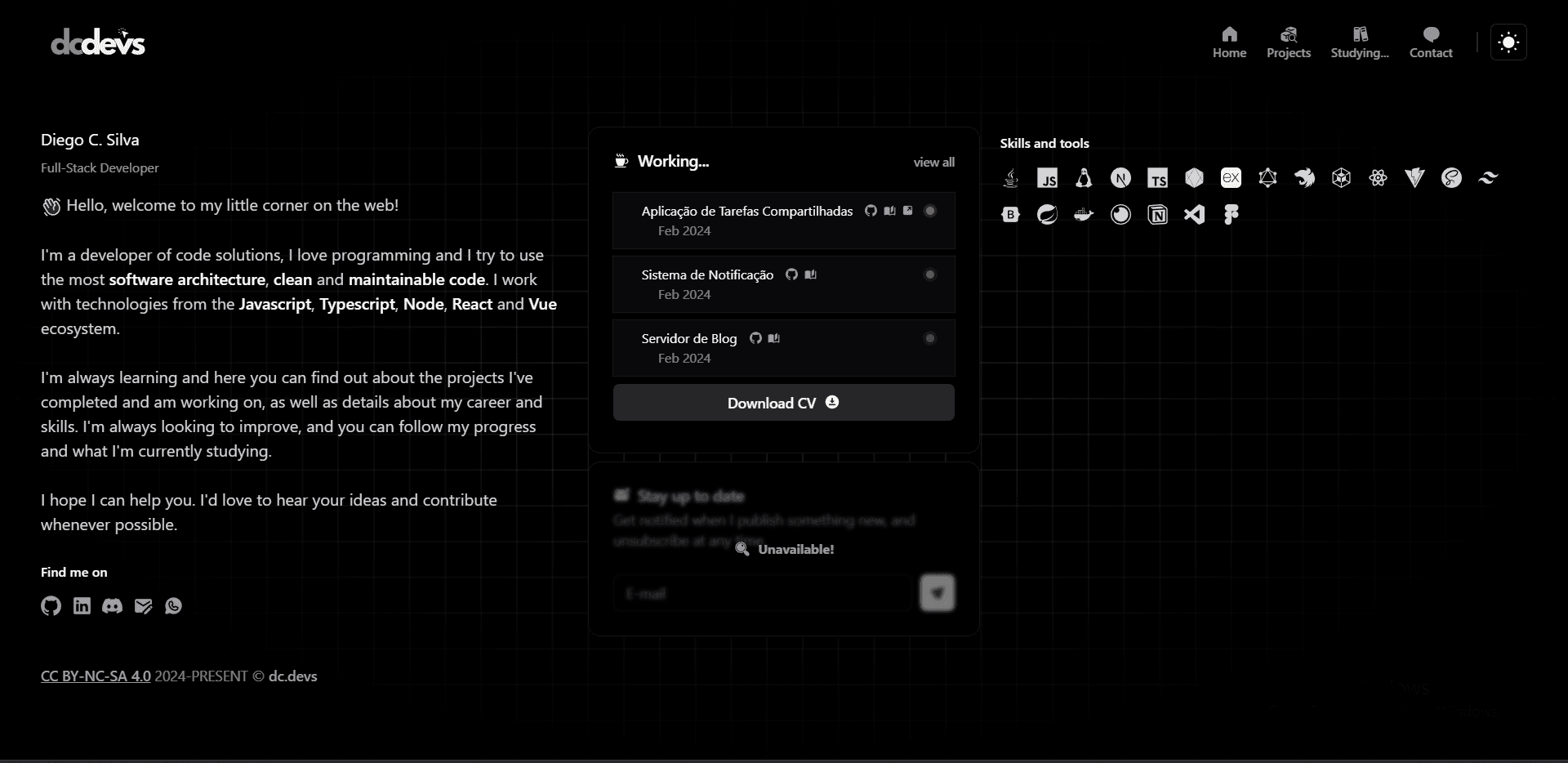
Task: Navigate to the Contact page
Action: click(1430, 42)
